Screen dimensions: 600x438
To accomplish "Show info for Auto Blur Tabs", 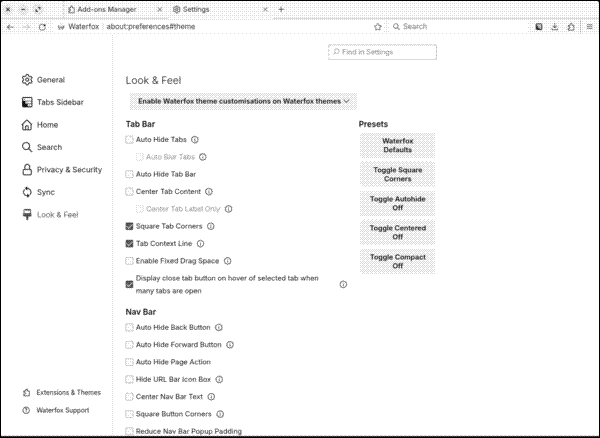I will point(203,157).
